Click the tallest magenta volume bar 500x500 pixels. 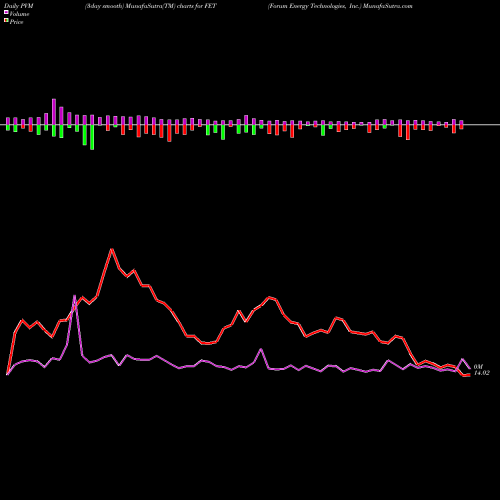click(x=54, y=112)
